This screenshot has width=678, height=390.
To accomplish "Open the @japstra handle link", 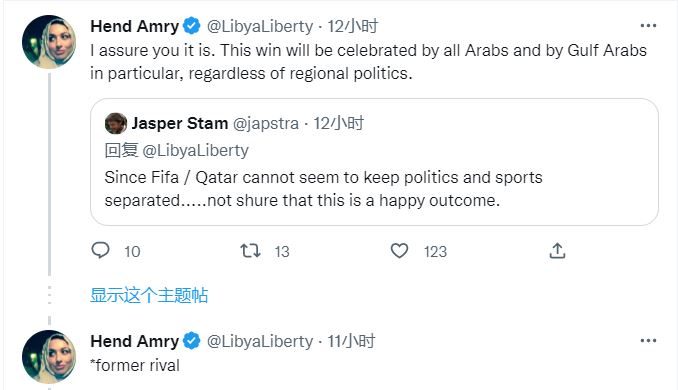I will [266, 124].
